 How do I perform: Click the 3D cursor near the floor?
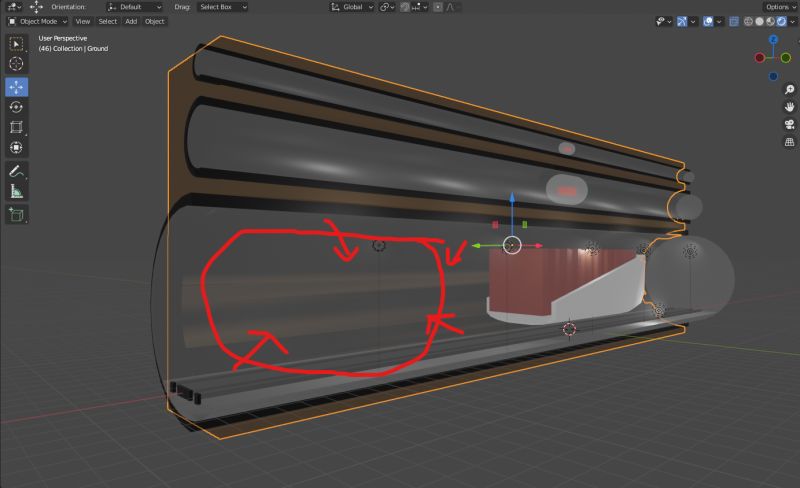pos(569,329)
